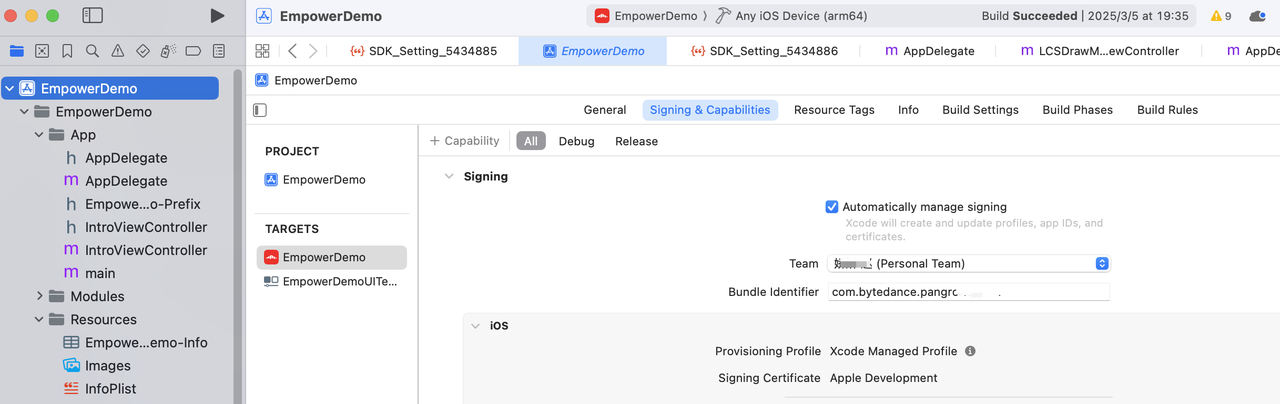Switch to Signing & Capabilities tab

point(710,110)
